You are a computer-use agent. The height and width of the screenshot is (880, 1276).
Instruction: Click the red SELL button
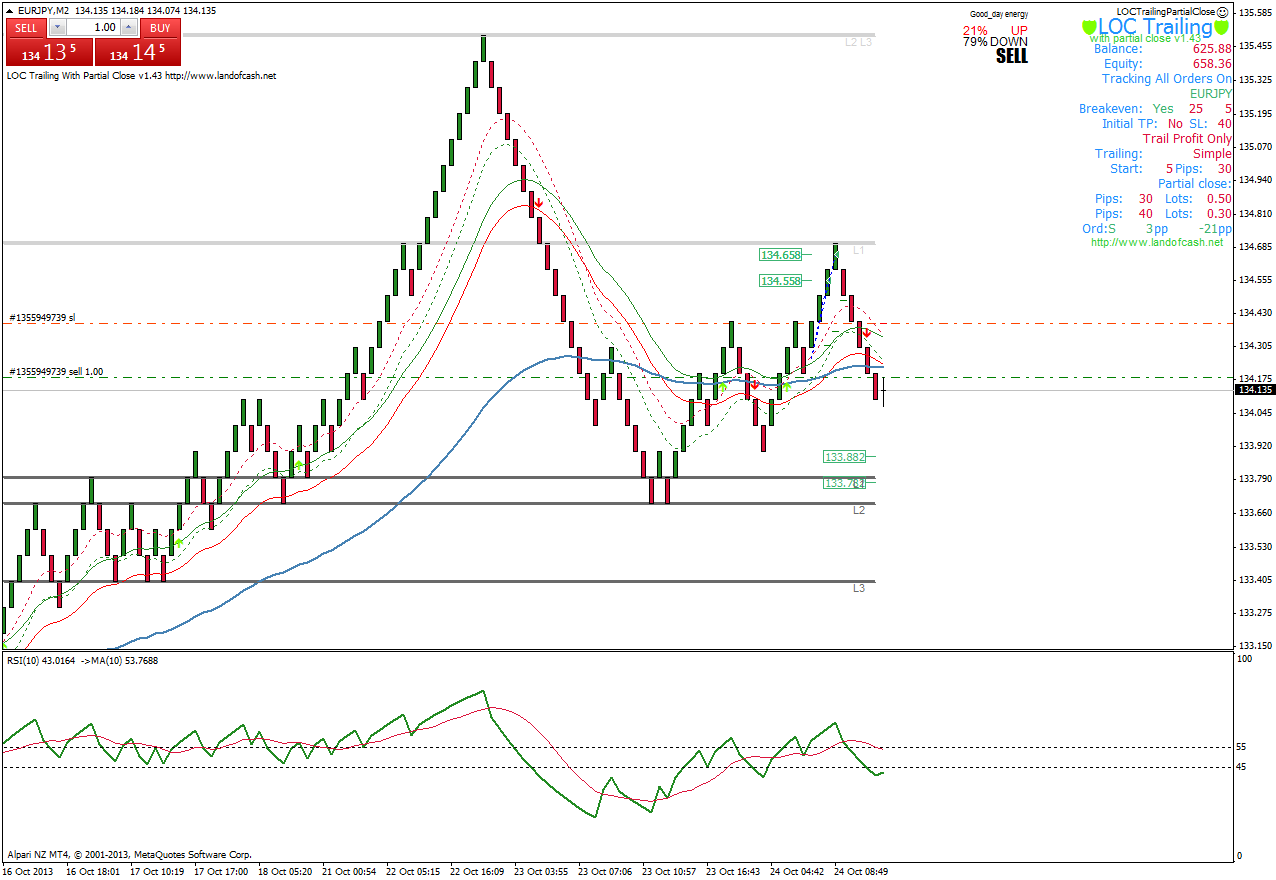tap(26, 28)
